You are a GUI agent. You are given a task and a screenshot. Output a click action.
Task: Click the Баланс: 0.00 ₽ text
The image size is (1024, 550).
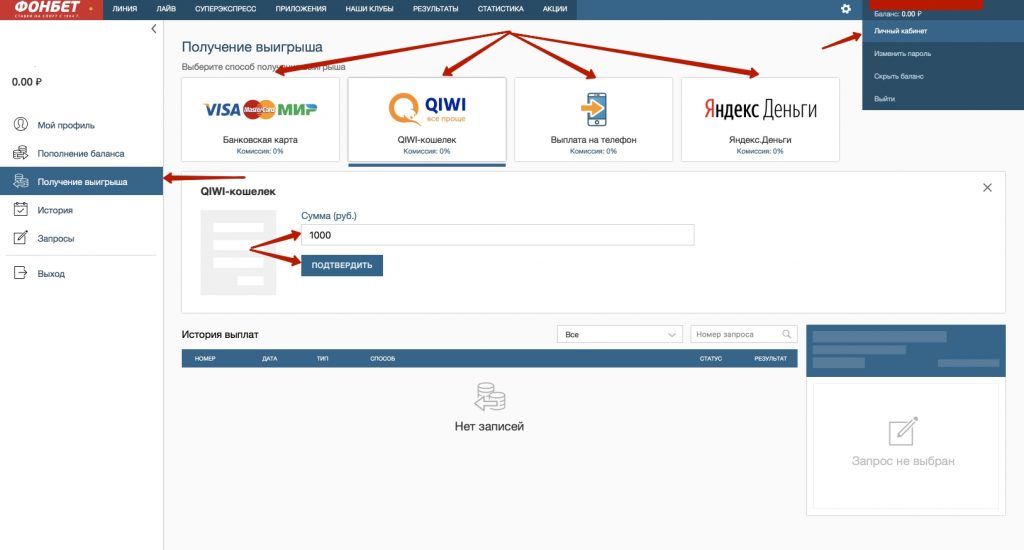coord(898,14)
